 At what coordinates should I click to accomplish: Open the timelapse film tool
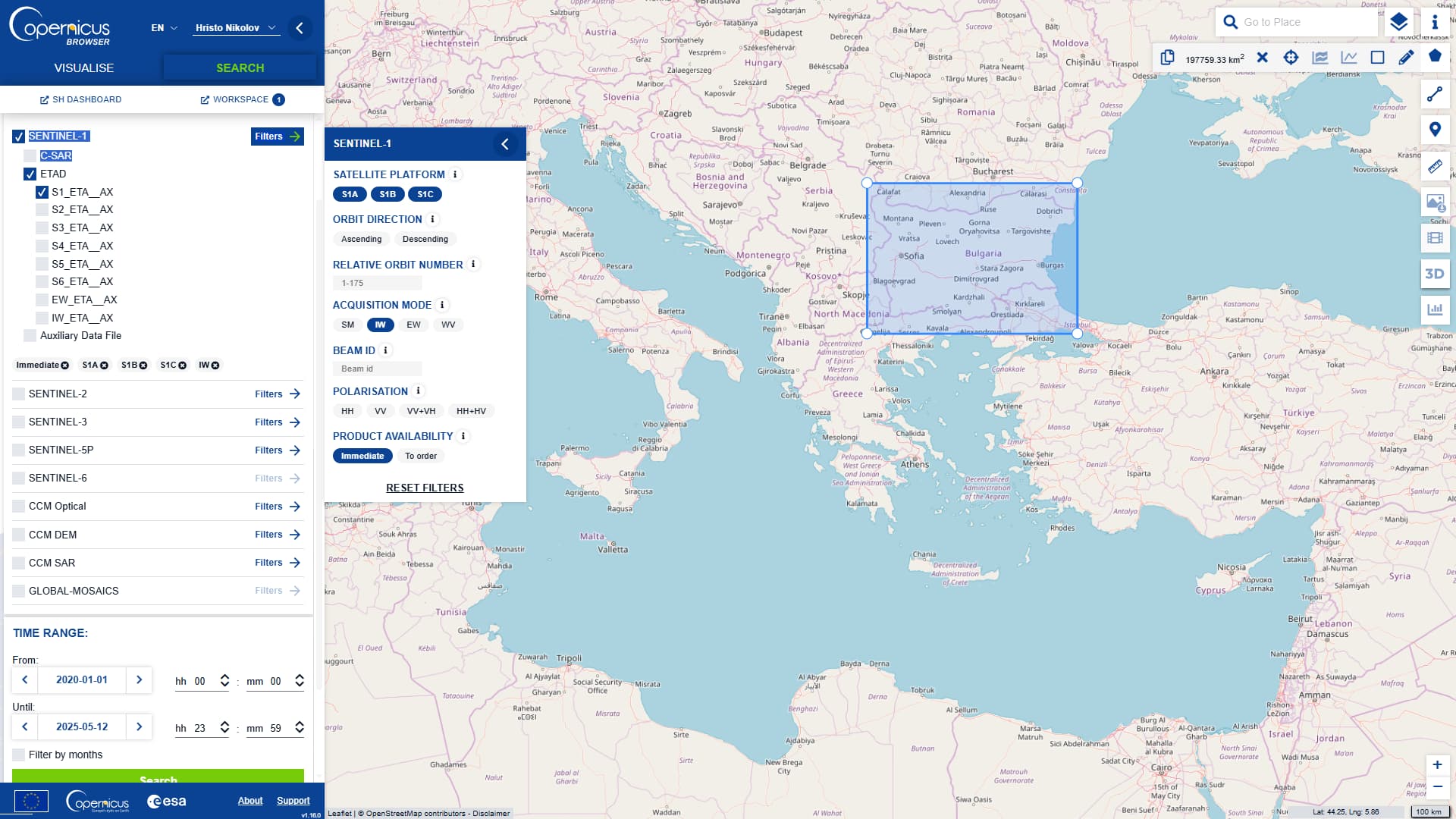1435,238
